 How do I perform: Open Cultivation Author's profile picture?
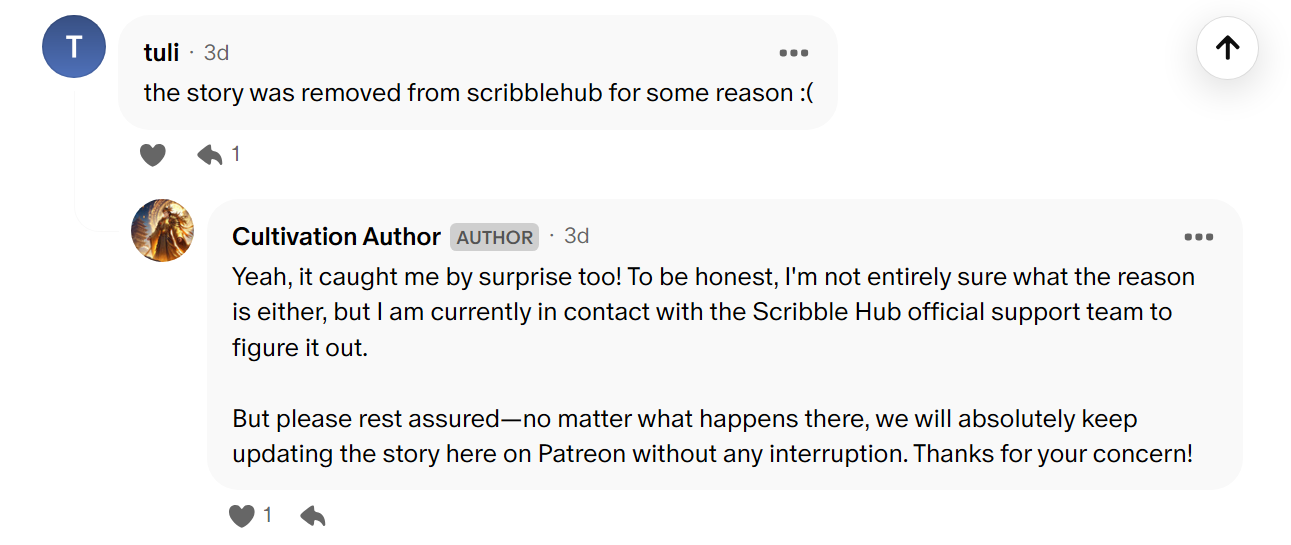tap(163, 230)
